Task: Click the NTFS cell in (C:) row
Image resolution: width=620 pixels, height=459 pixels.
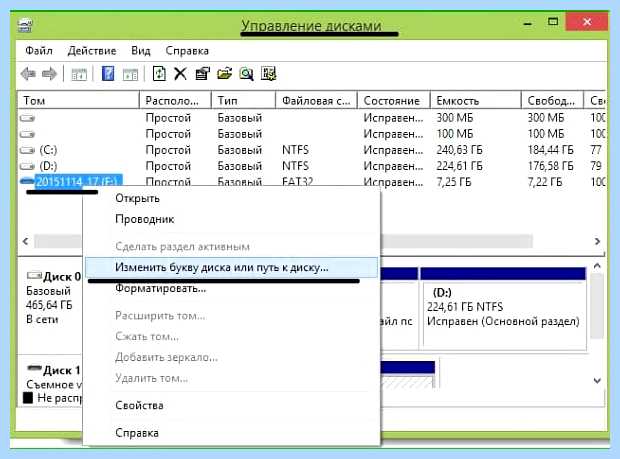Action: point(295,150)
